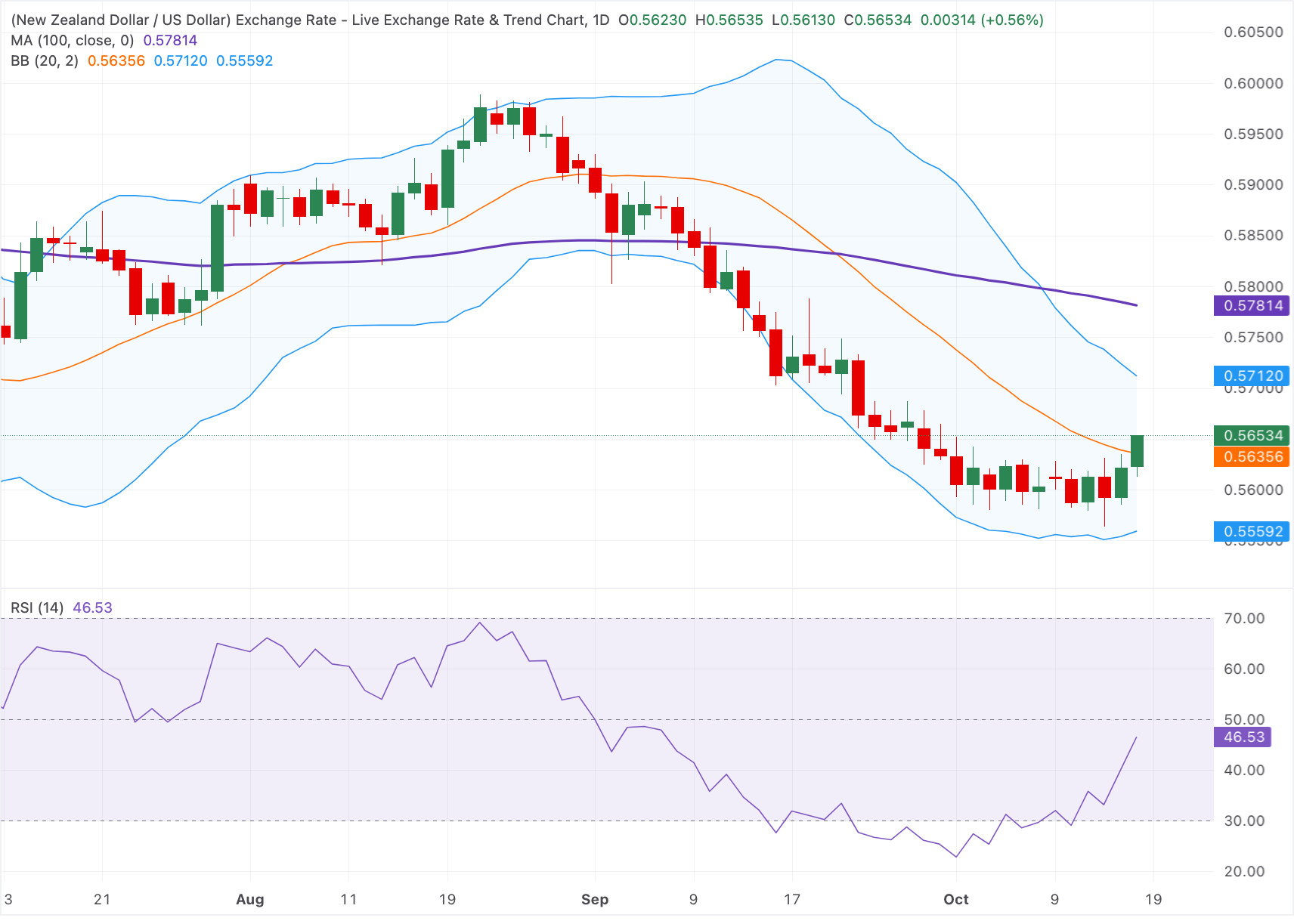Click the '19' date at the far right of the time axis
The width and height of the screenshot is (1294, 924).
point(1153,900)
